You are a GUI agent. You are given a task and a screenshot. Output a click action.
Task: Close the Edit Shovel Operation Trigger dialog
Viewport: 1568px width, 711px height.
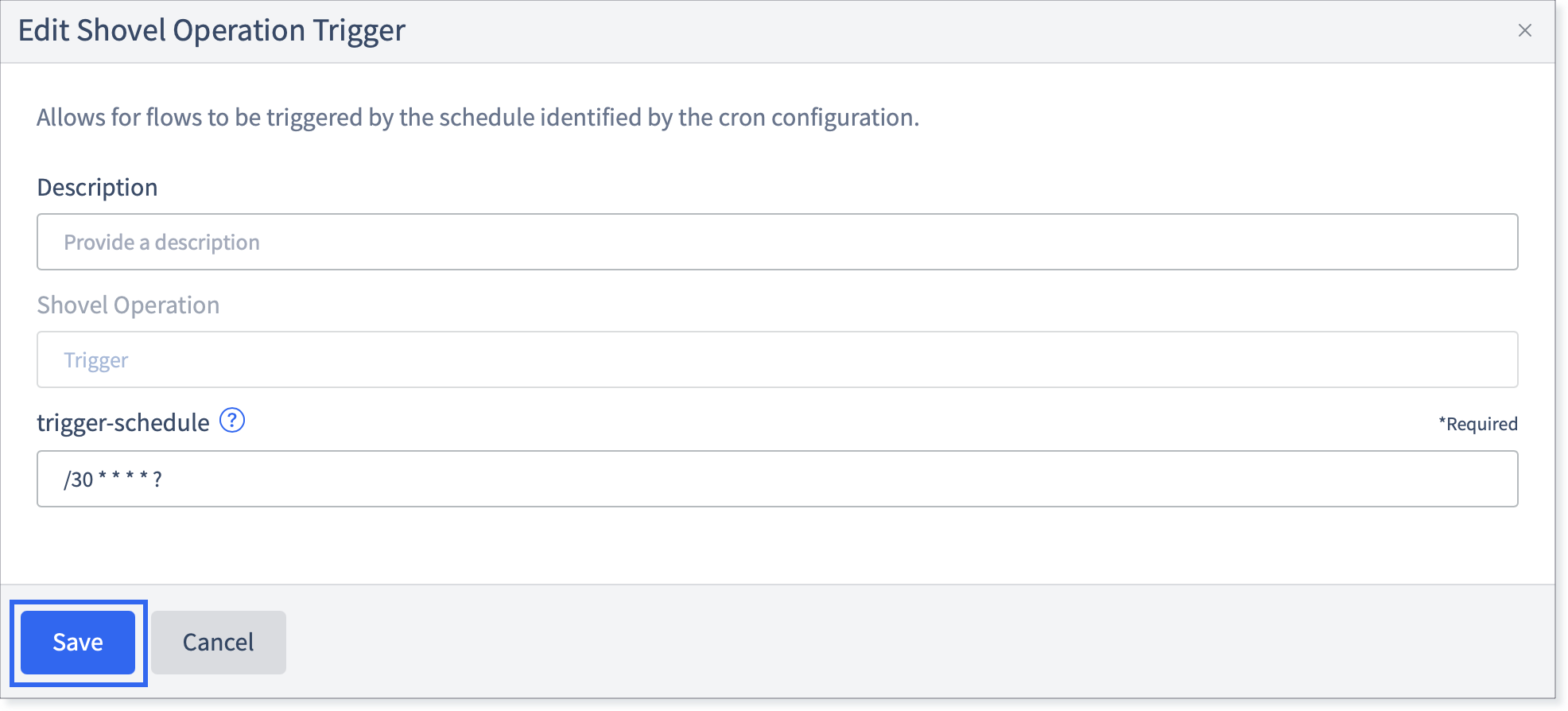[1524, 30]
